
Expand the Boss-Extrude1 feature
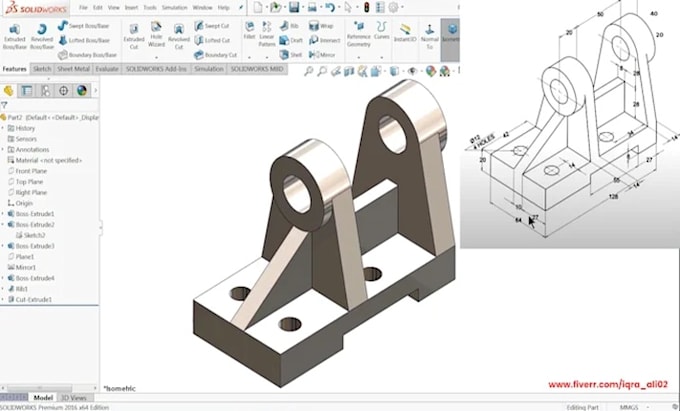click(x=2, y=214)
